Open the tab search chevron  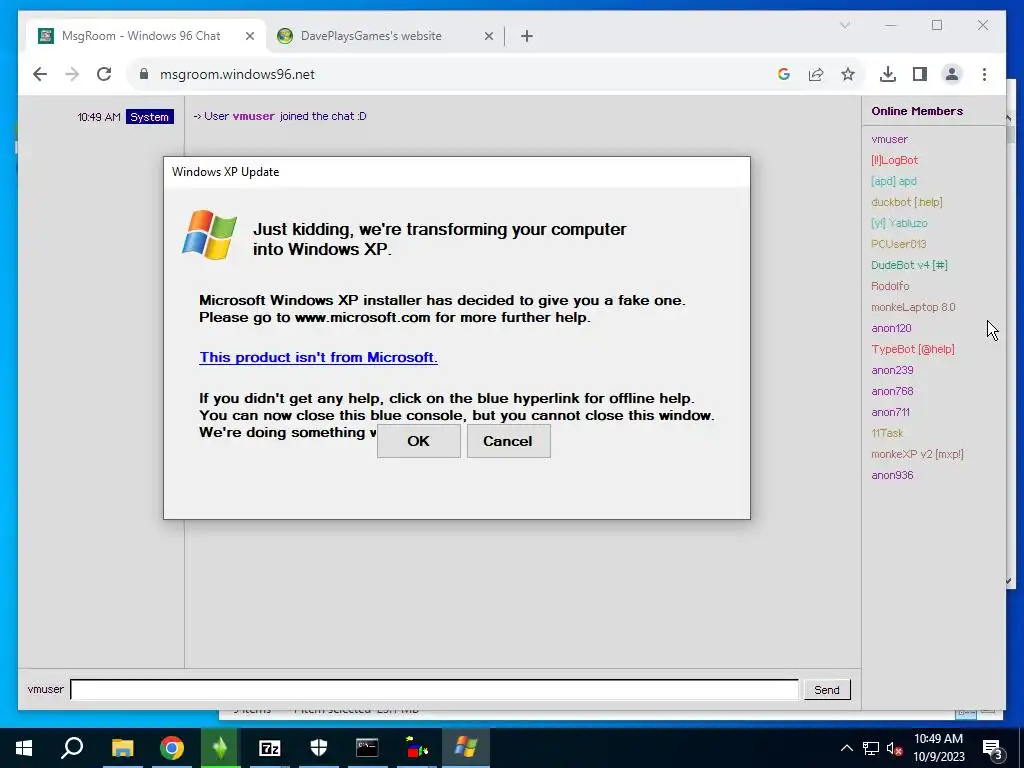(x=844, y=25)
